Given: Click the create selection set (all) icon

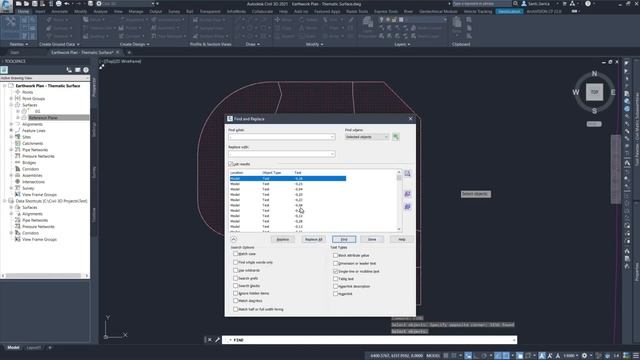Looking at the screenshot, I should click(407, 207).
